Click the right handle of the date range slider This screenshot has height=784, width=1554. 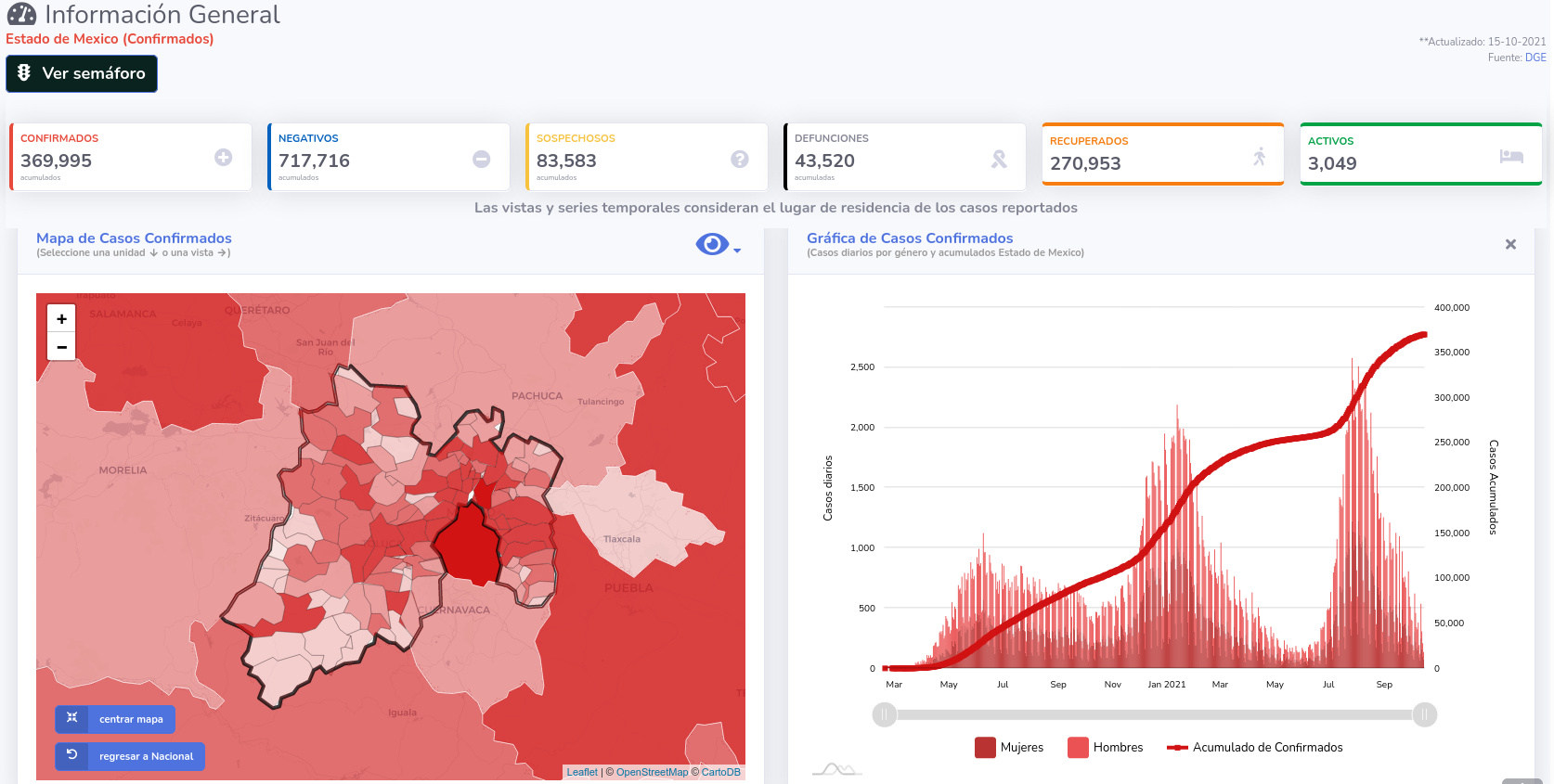pyautogui.click(x=1425, y=714)
